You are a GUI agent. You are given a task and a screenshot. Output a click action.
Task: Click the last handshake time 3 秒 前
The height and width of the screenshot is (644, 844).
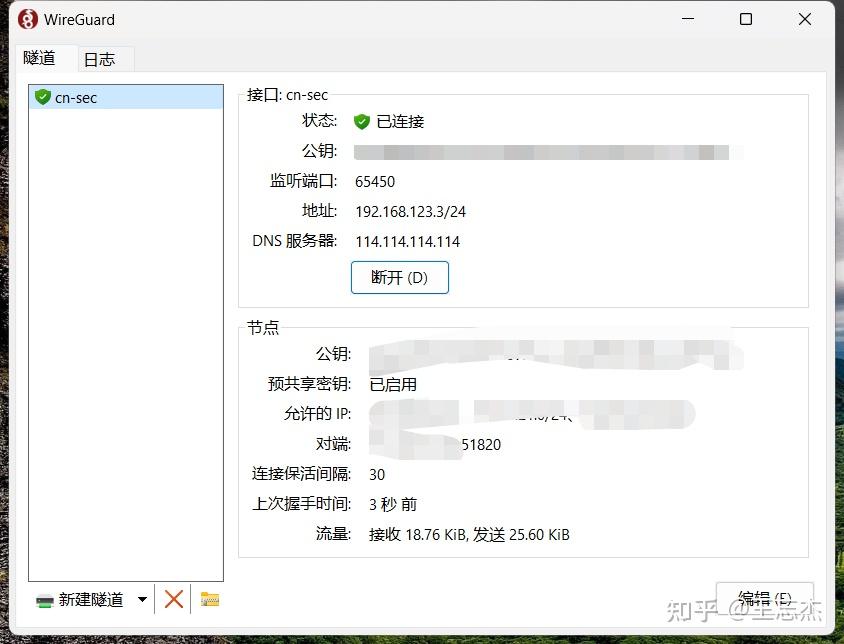coord(392,504)
